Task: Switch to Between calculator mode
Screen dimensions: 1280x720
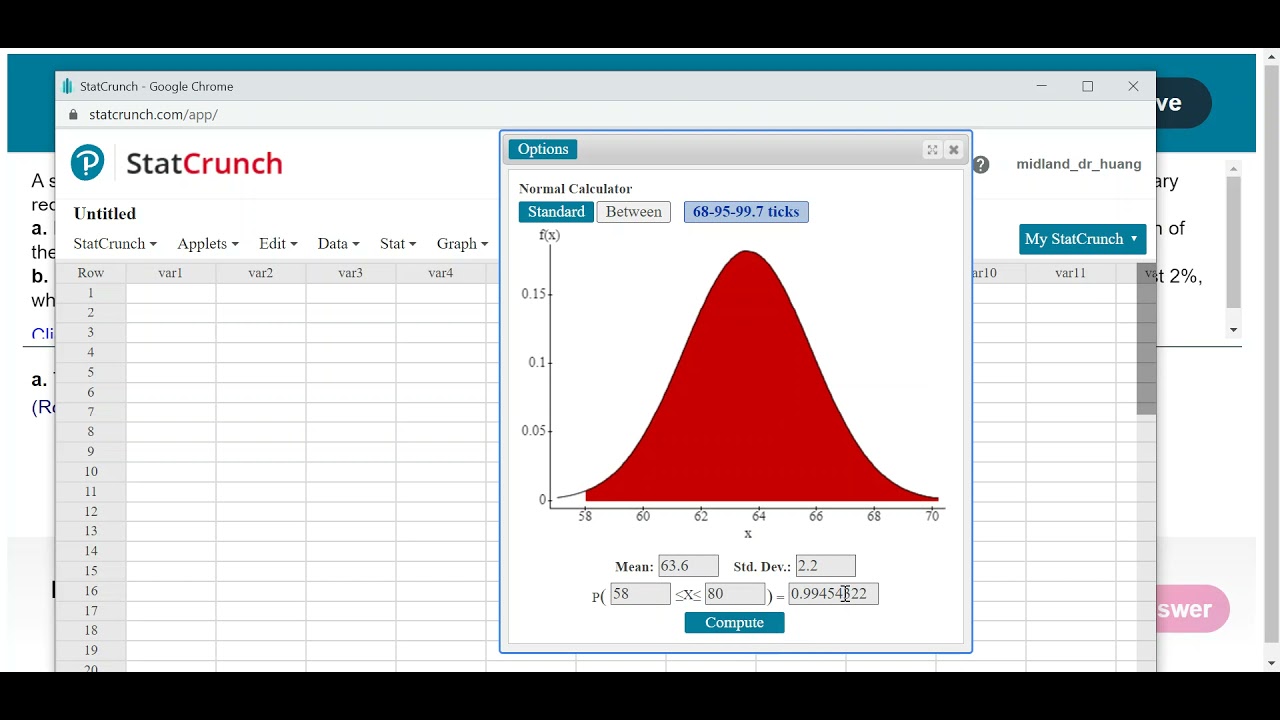Action: click(634, 212)
